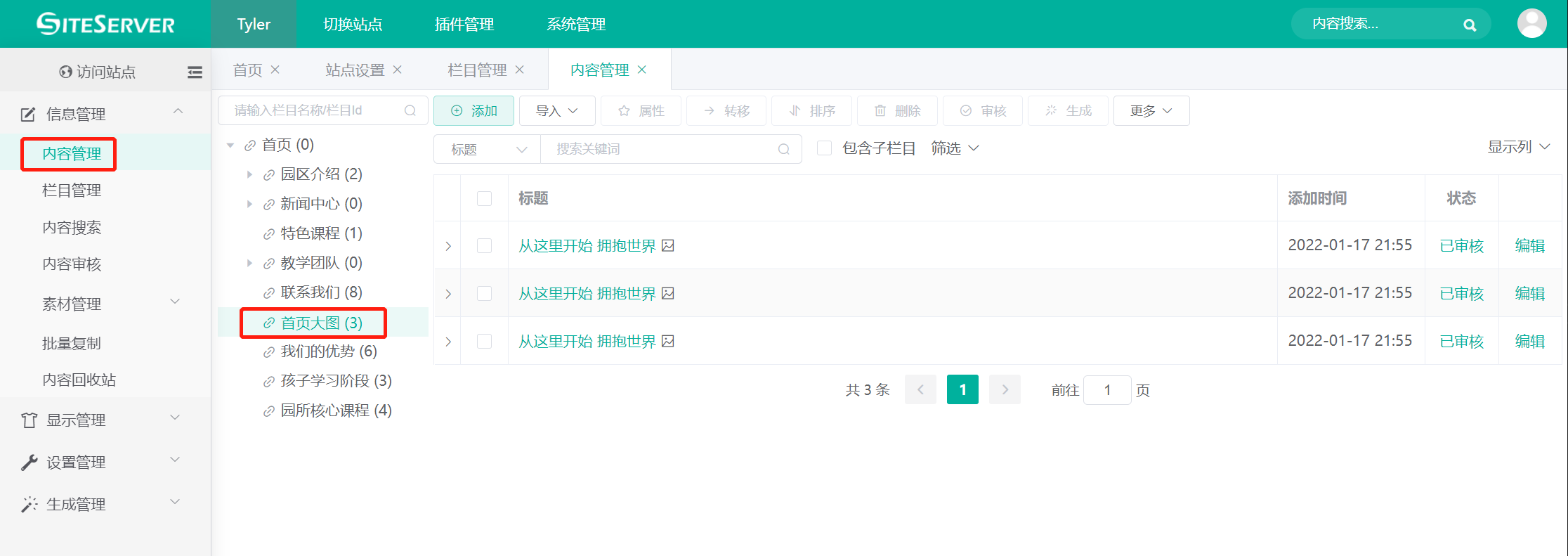Viewport: 1568px width, 556px height.
Task: Toggle the select-all checkbox in the table header
Action: [484, 198]
